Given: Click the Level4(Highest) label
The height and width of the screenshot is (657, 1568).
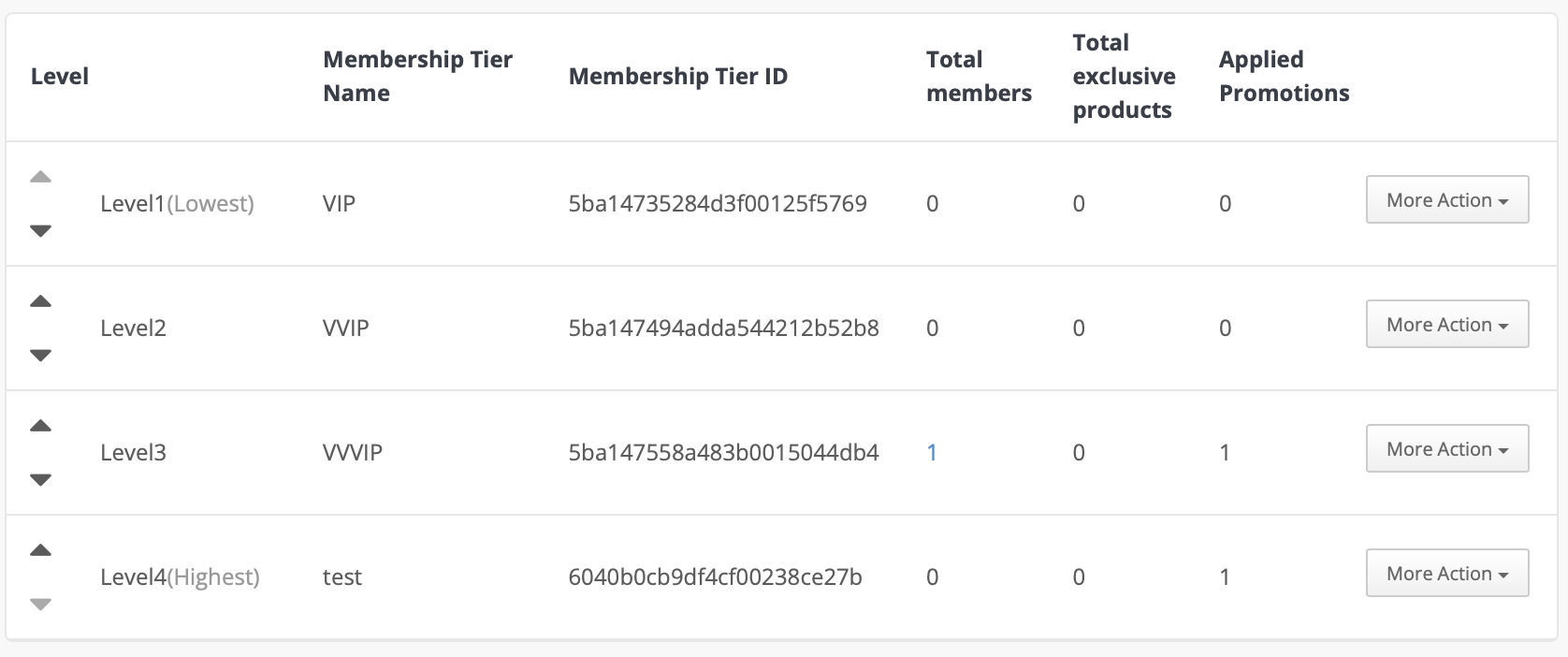Looking at the screenshot, I should point(180,577).
